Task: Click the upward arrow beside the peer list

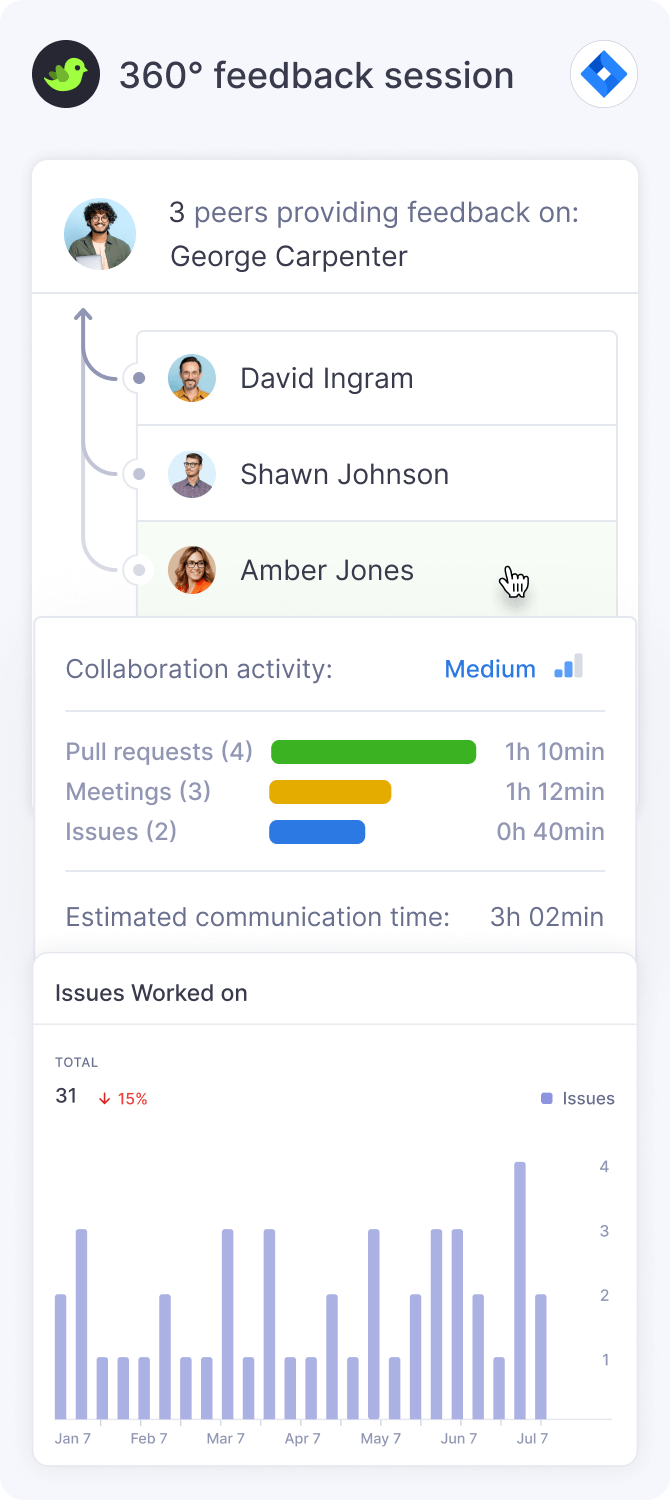Action: [83, 318]
